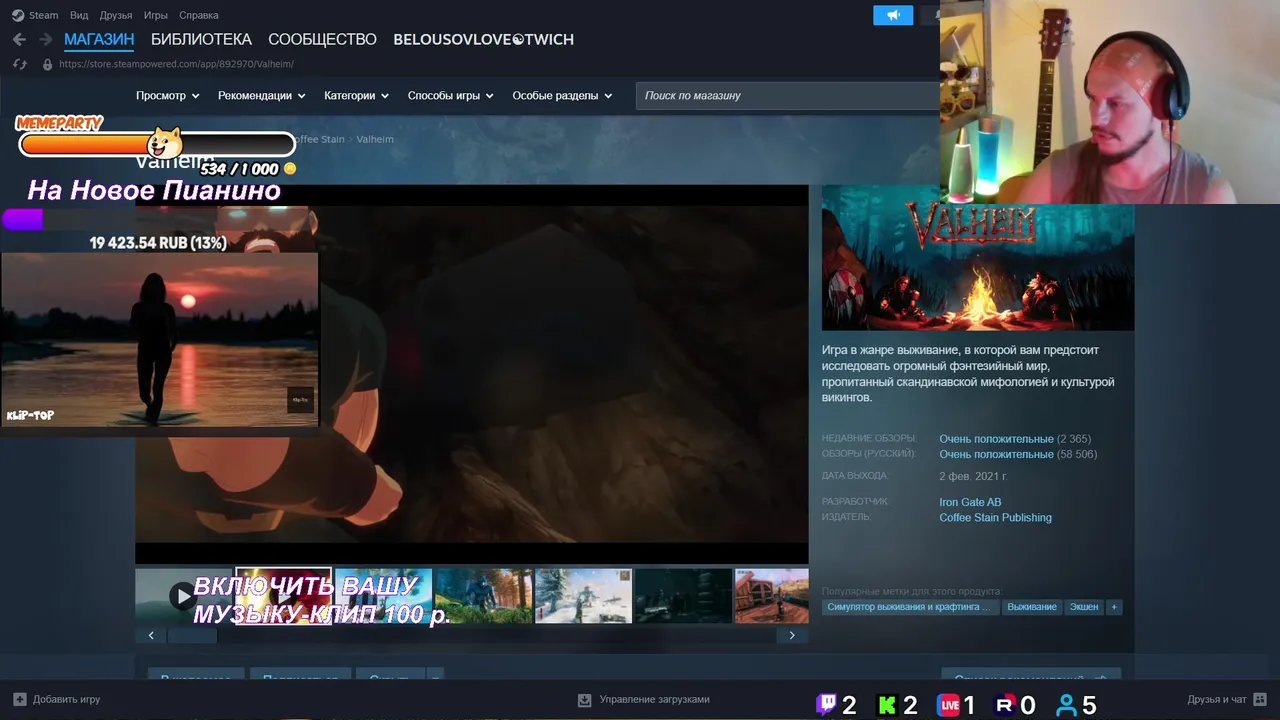The width and height of the screenshot is (1280, 720).
Task: Click the game description paragraph text
Action: [968, 374]
